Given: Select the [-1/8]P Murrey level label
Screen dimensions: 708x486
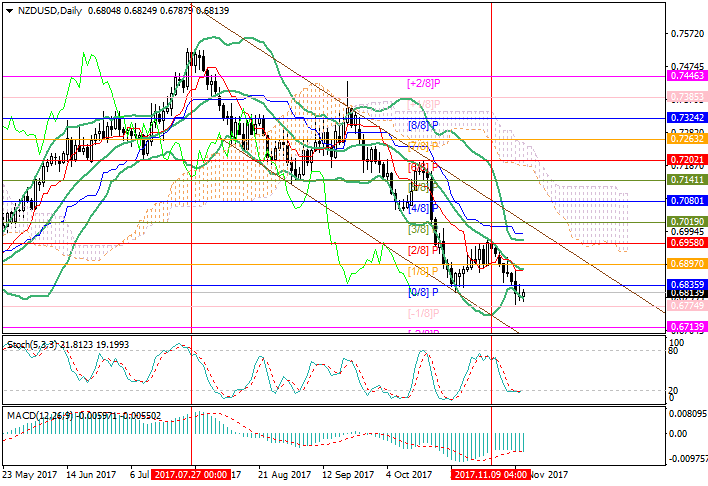Looking at the screenshot, I should (x=424, y=313).
